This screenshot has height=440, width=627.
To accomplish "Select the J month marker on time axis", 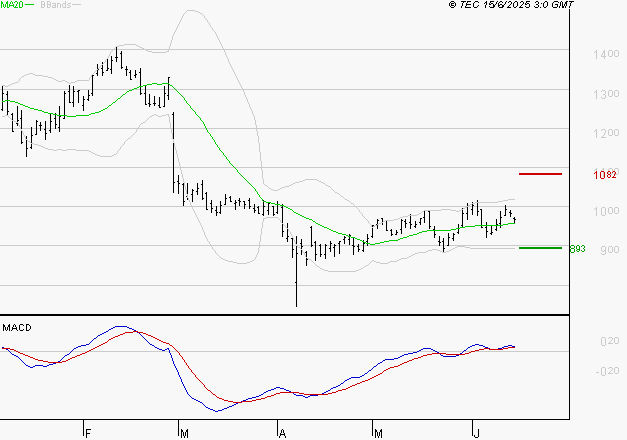I will [473, 433].
